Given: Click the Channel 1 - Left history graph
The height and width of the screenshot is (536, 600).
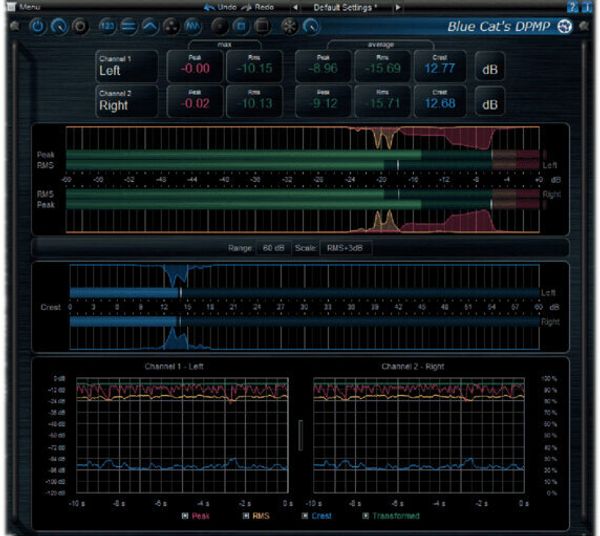Looking at the screenshot, I should tap(182, 435).
